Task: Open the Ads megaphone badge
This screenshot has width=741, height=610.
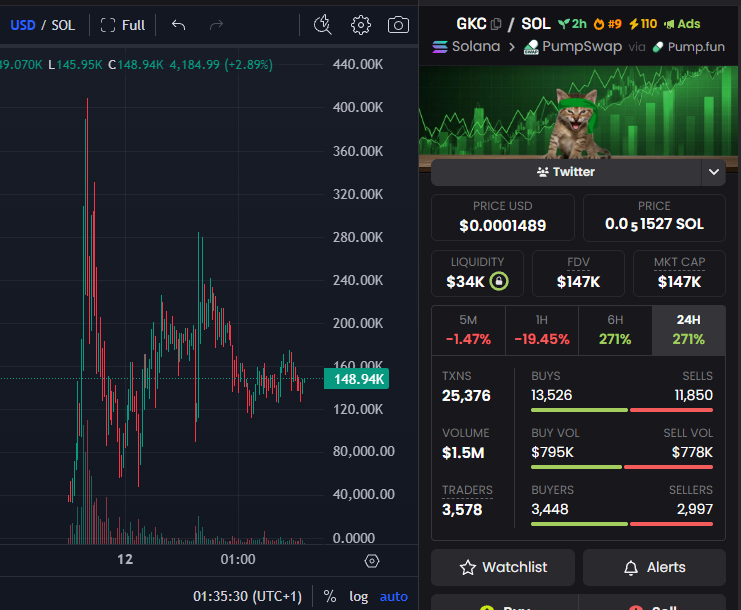Action: pyautogui.click(x=682, y=24)
